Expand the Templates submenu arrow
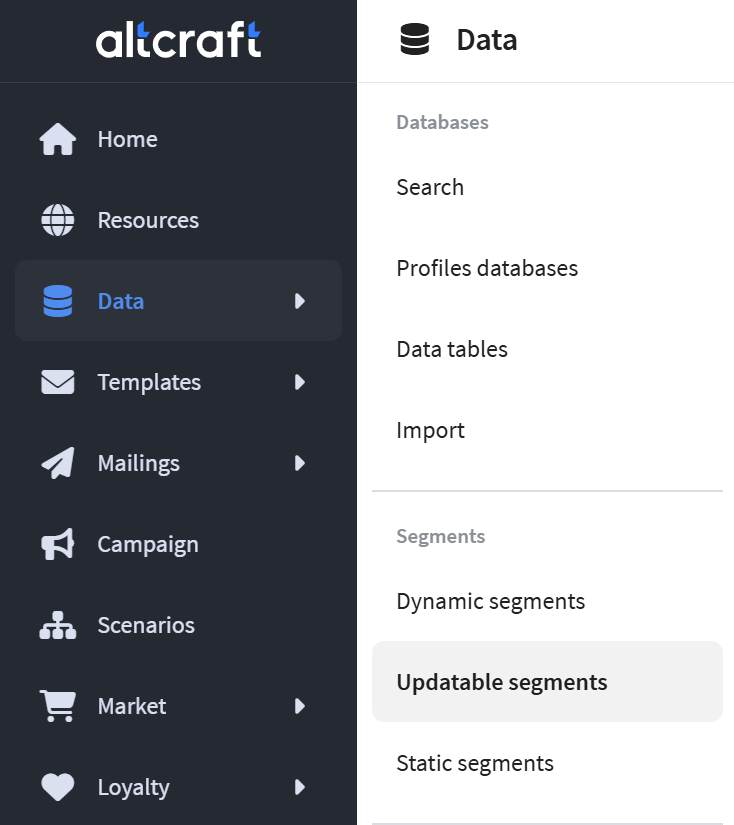734x825 pixels. (300, 382)
